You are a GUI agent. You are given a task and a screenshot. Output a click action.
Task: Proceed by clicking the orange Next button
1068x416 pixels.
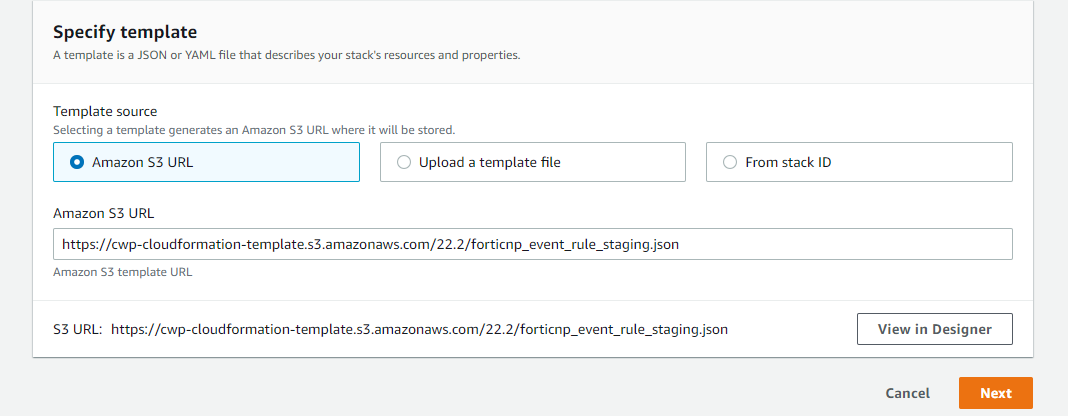pos(995,393)
